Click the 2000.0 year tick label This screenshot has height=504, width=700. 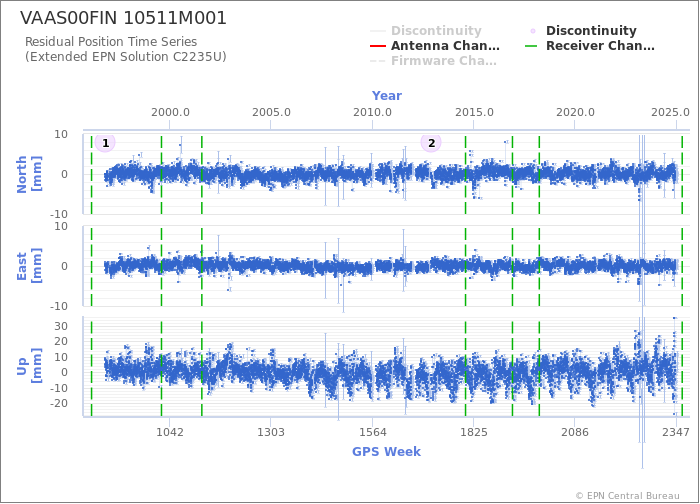[x=170, y=112]
